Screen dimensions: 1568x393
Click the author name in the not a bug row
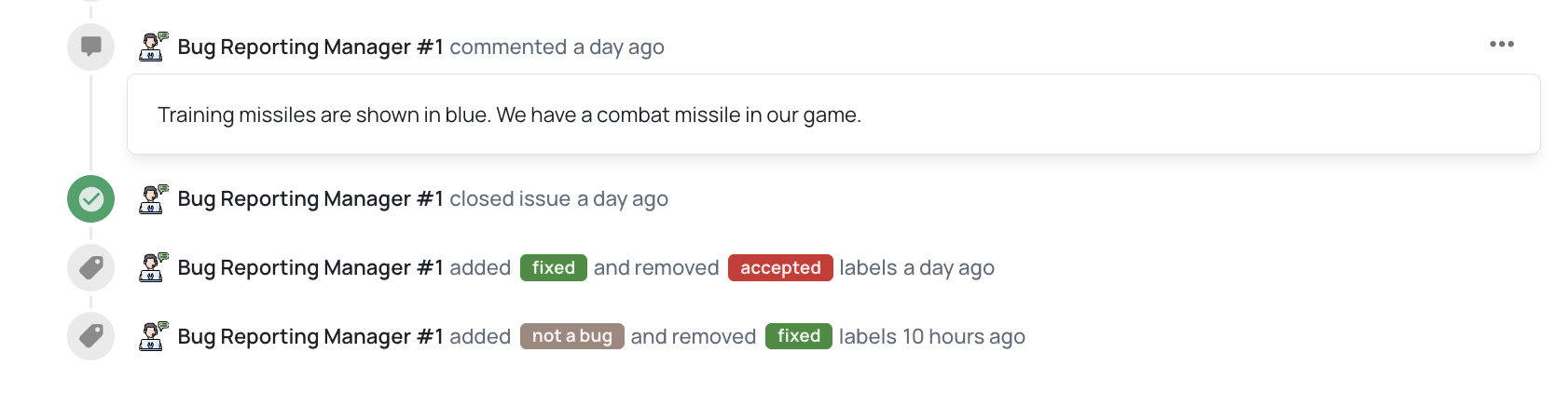tap(310, 337)
